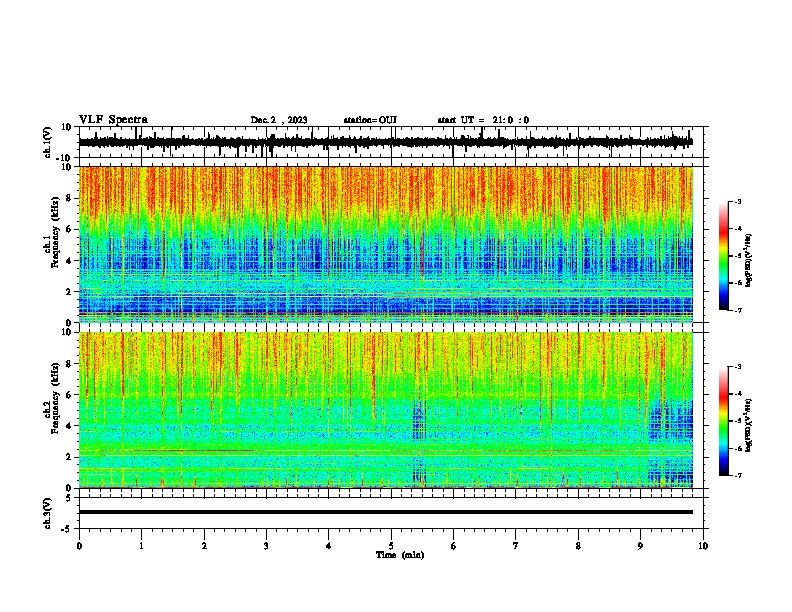This screenshot has width=792, height=612.
Task: Click the final time axis tick "10"
Action: [703, 546]
